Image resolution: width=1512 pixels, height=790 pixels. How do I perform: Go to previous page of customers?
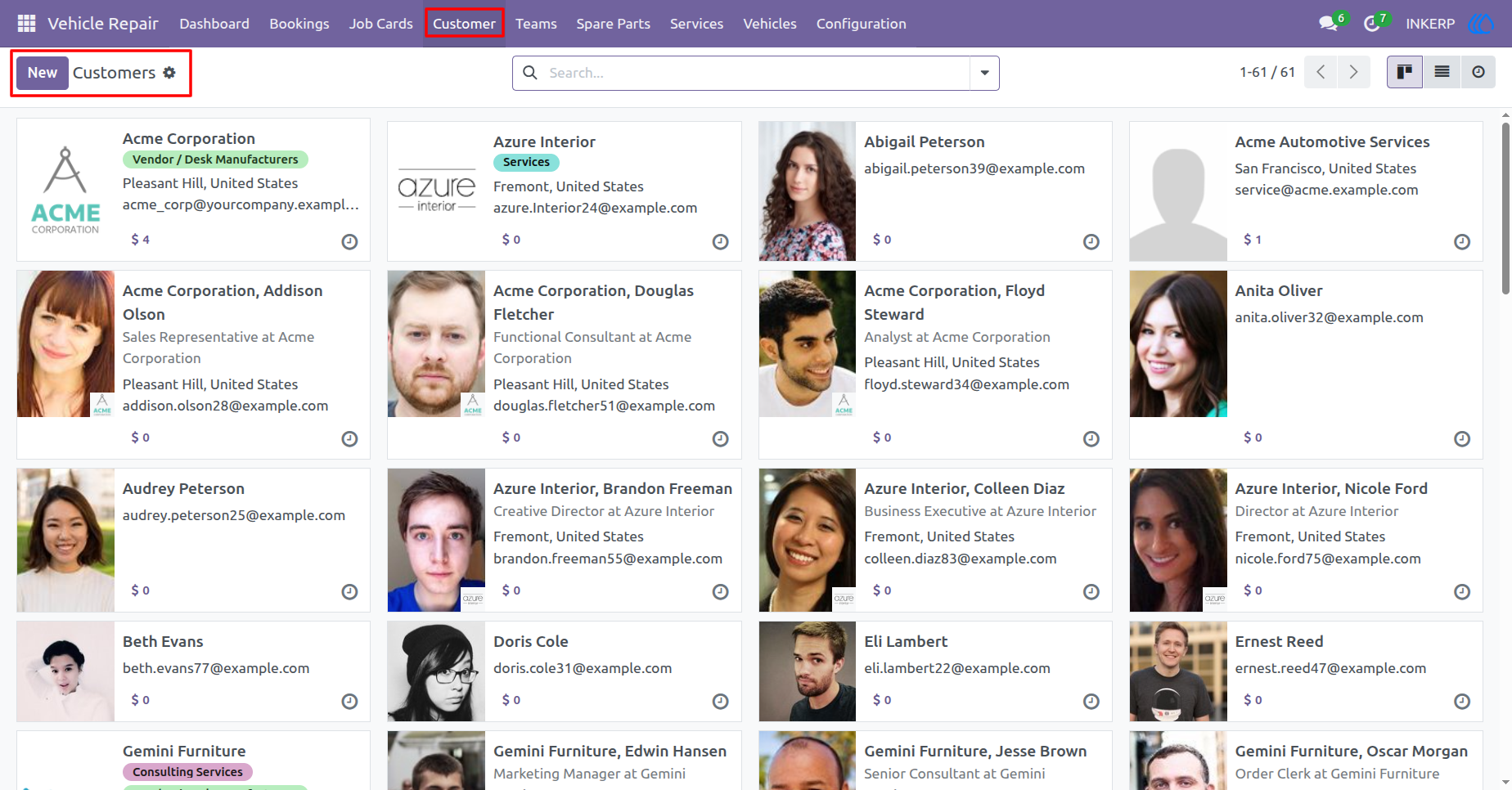(x=1321, y=72)
